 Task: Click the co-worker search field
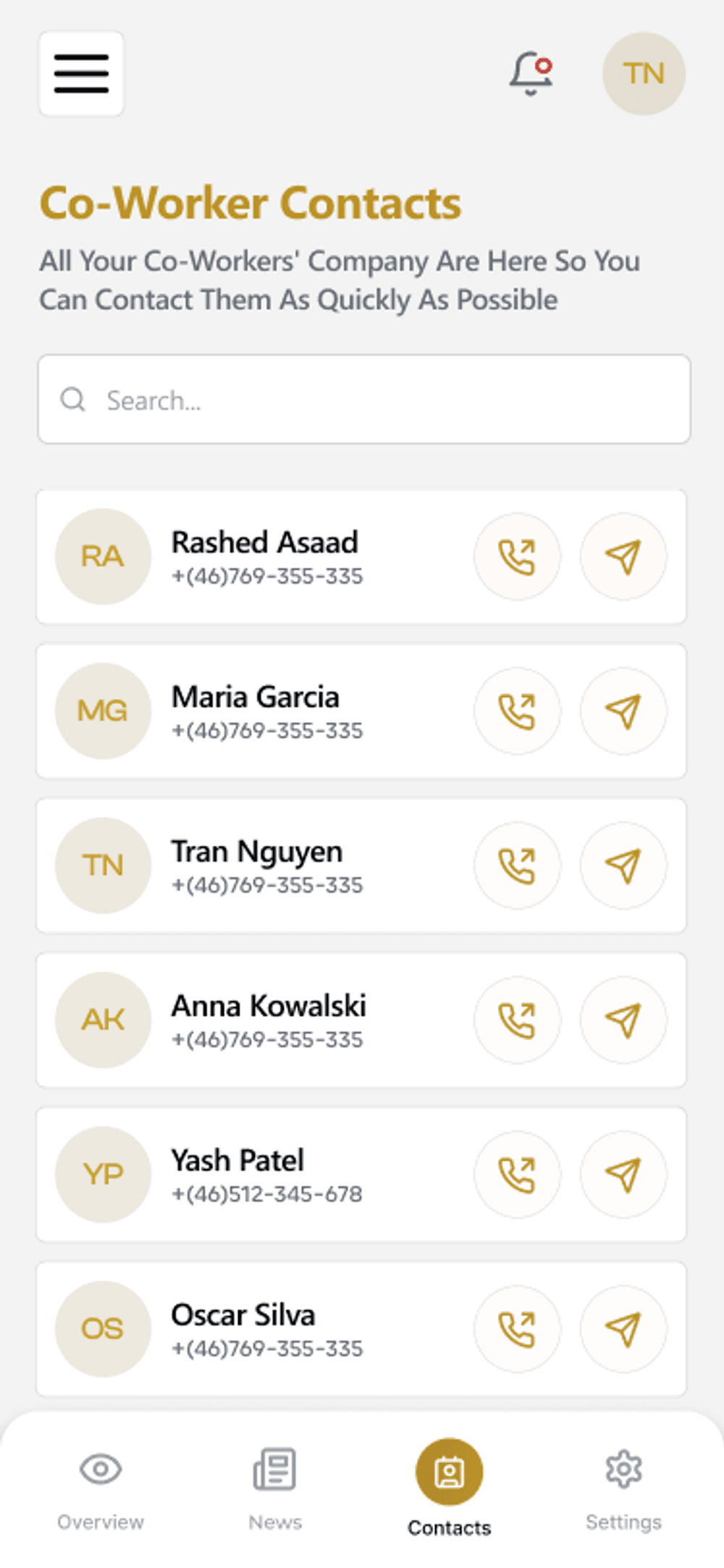tap(363, 399)
